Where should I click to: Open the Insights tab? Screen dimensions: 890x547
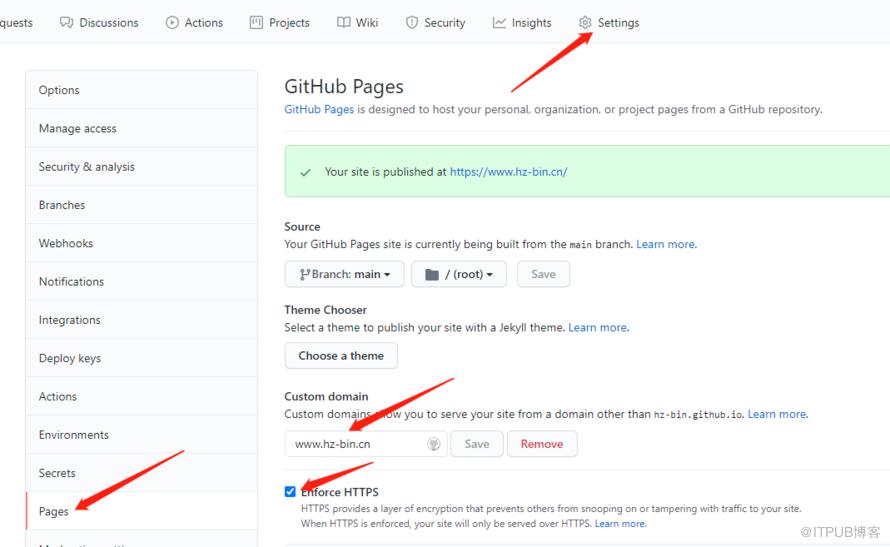pyautogui.click(x=522, y=23)
